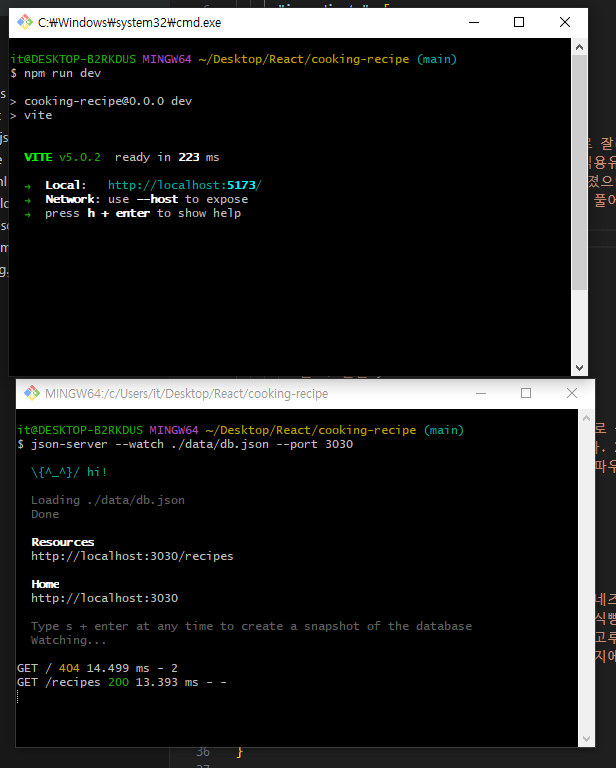Minimize the cmd.exe terminal window
Image resolution: width=616 pixels, height=768 pixels.
click(x=474, y=23)
